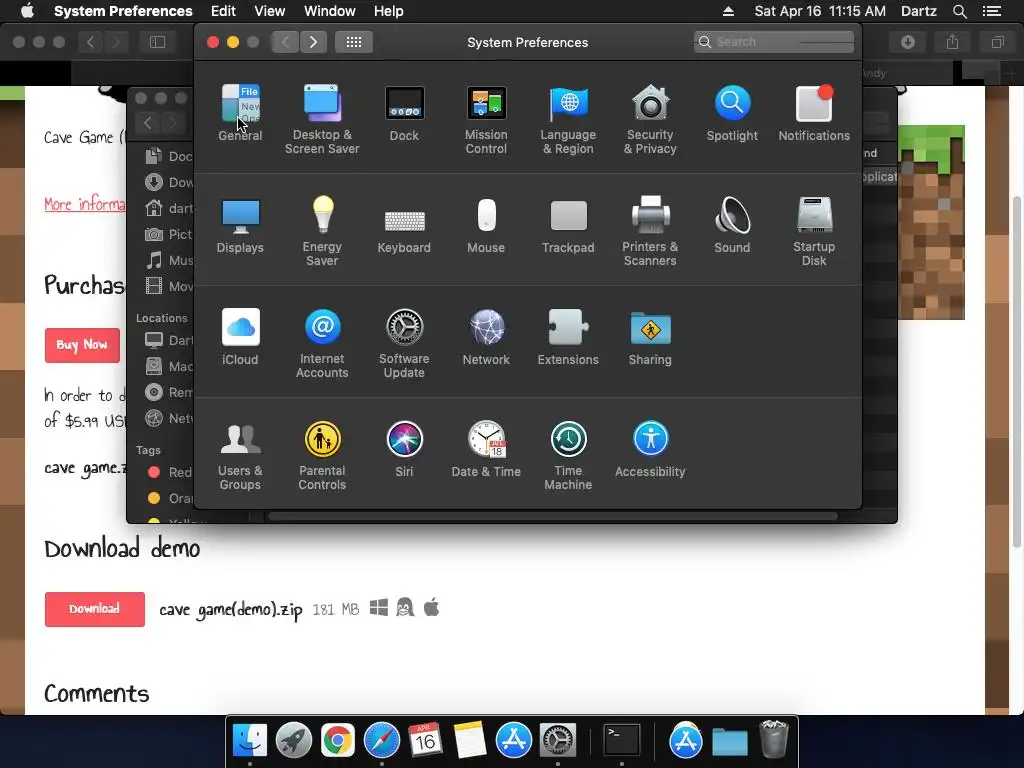Open Software Update pane
The height and width of the screenshot is (768, 1024).
tap(404, 344)
